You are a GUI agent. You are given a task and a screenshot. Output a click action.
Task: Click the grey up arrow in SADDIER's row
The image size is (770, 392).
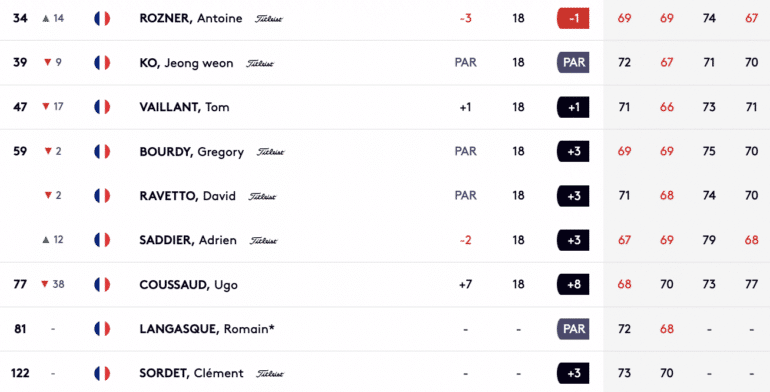46,240
